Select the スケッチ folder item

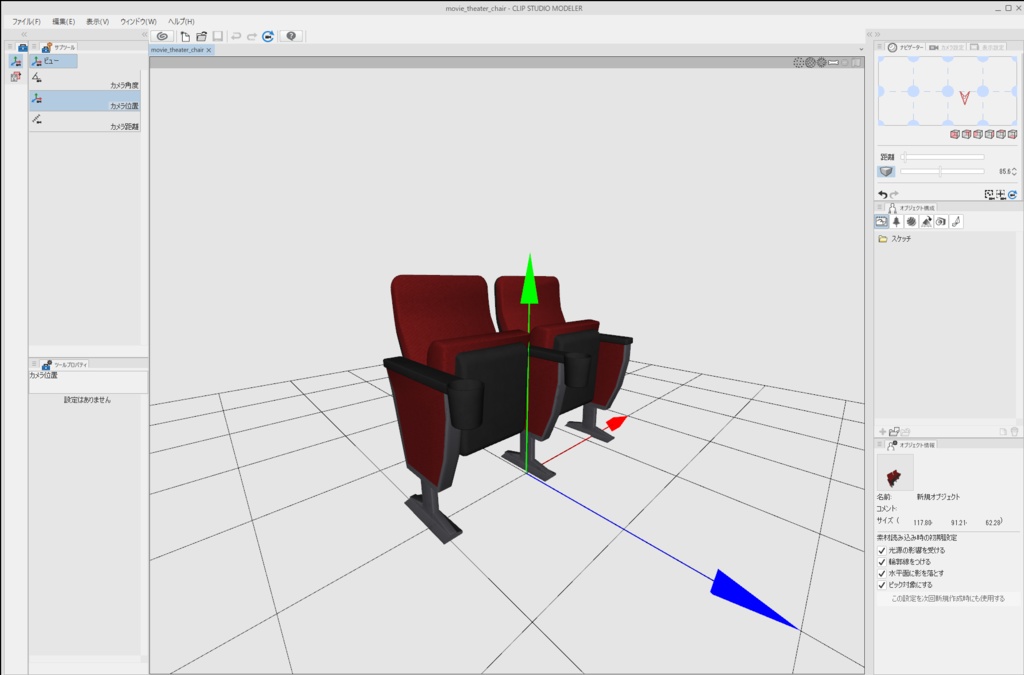(944, 239)
